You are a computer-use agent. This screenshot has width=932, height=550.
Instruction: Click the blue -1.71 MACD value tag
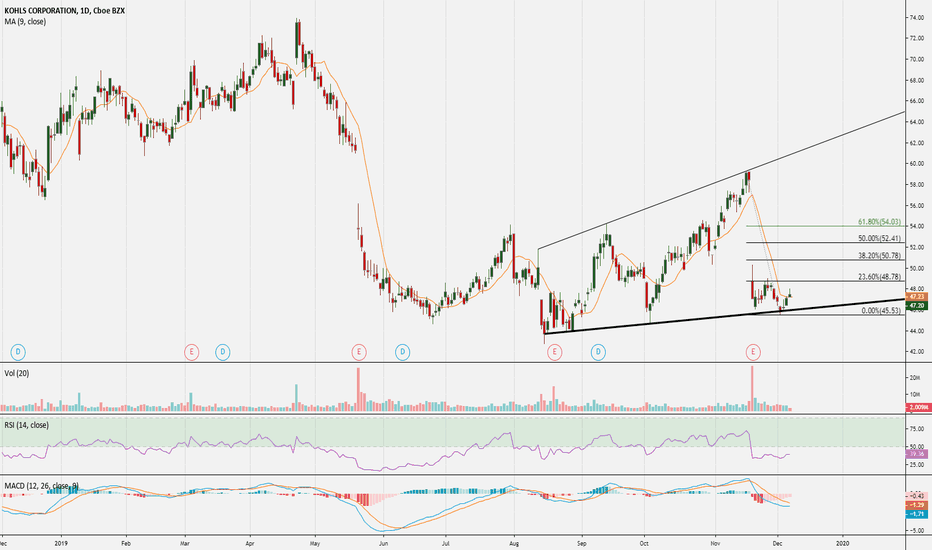[x=916, y=514]
